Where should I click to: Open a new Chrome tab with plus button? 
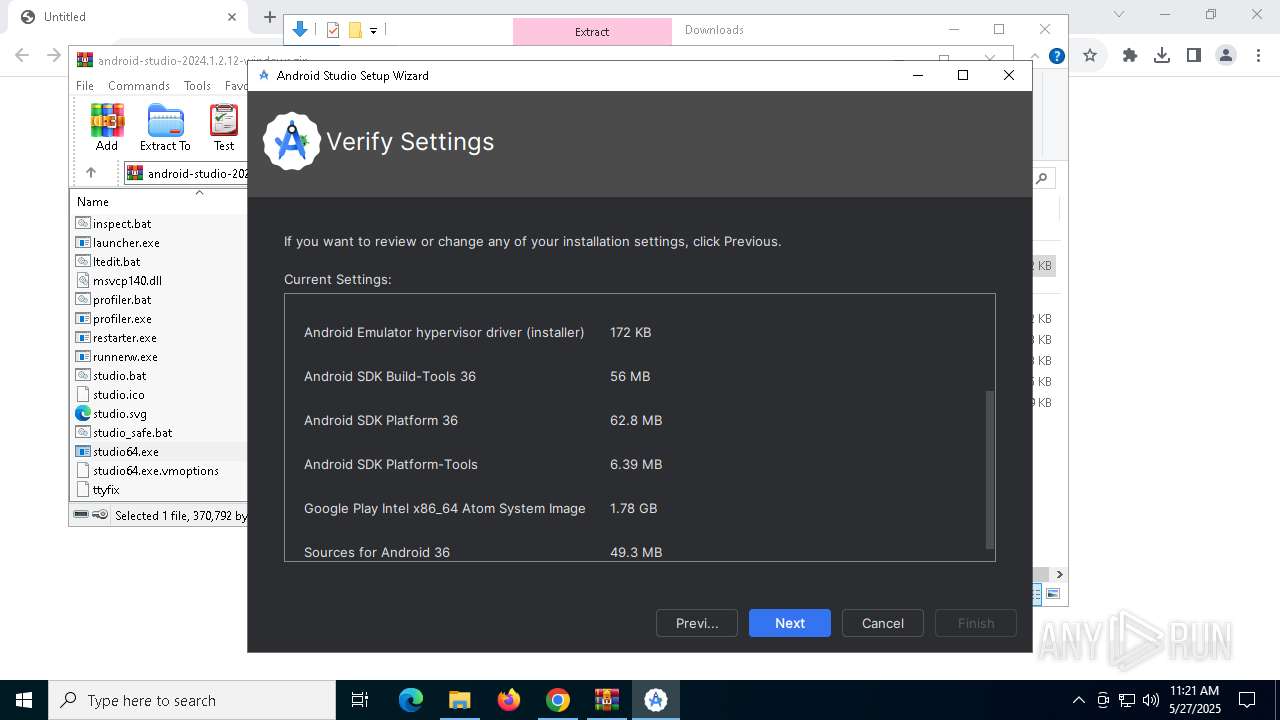click(x=269, y=17)
